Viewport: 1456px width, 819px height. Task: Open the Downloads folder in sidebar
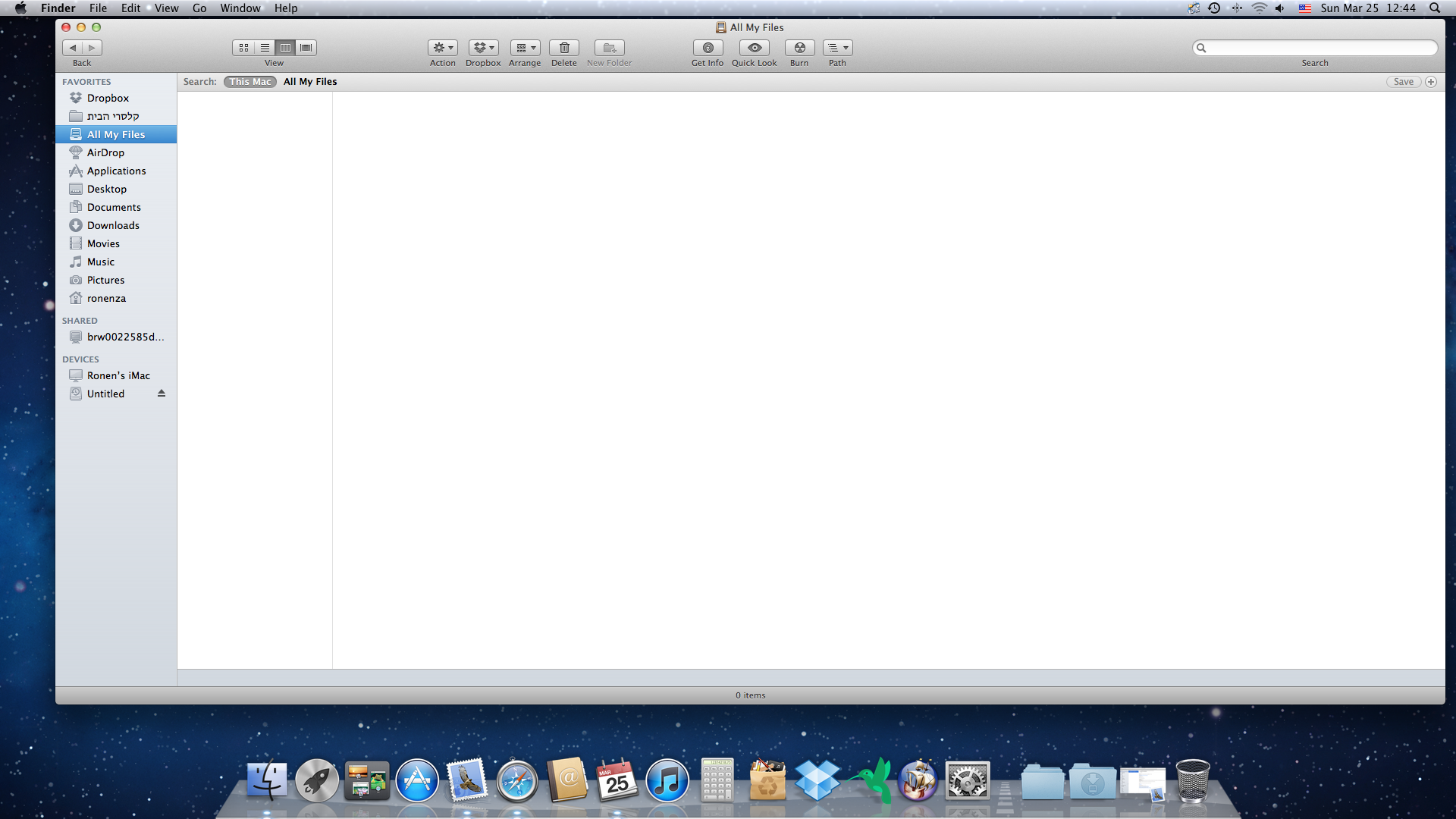[113, 225]
